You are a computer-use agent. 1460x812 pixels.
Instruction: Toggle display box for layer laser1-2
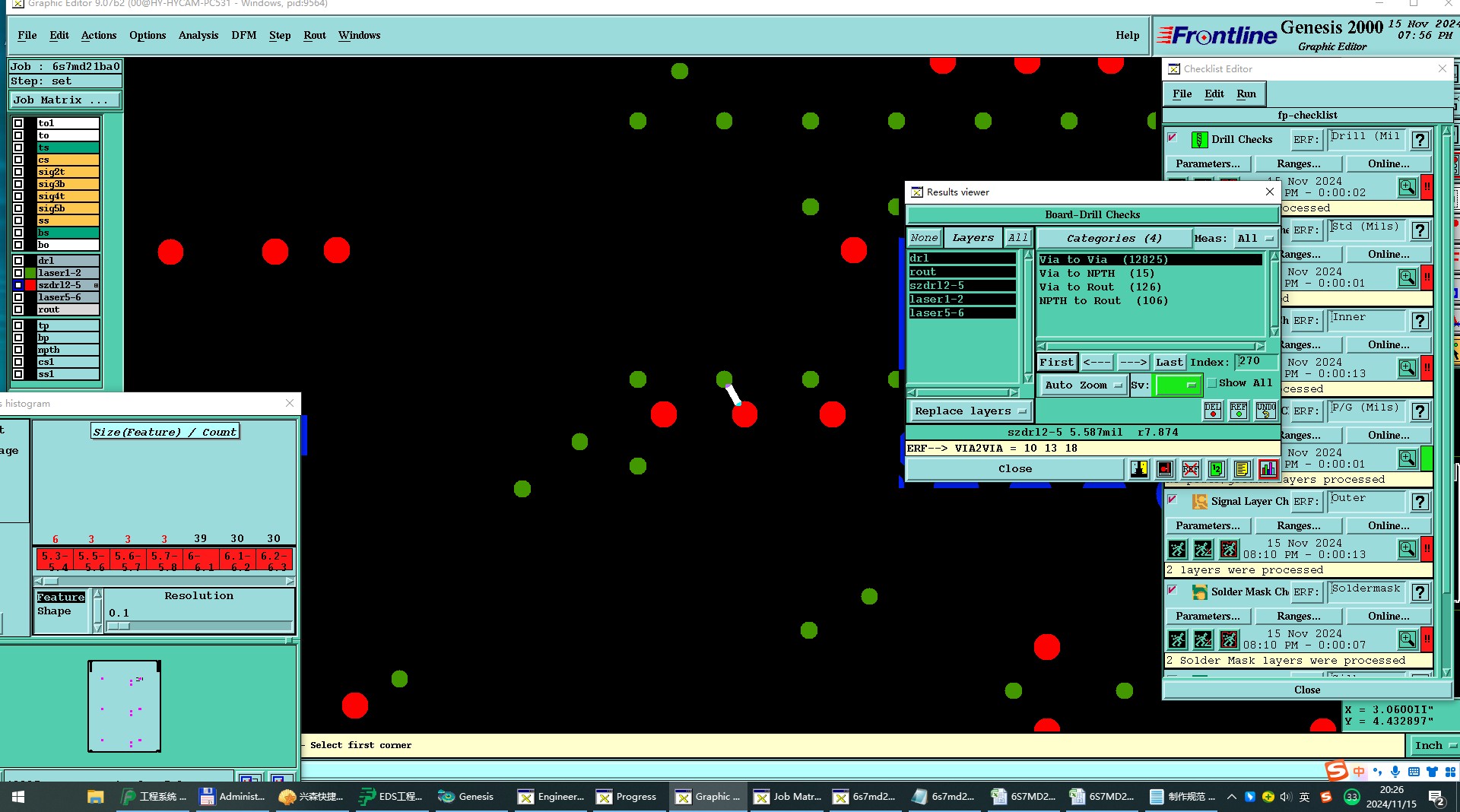tap(18, 273)
